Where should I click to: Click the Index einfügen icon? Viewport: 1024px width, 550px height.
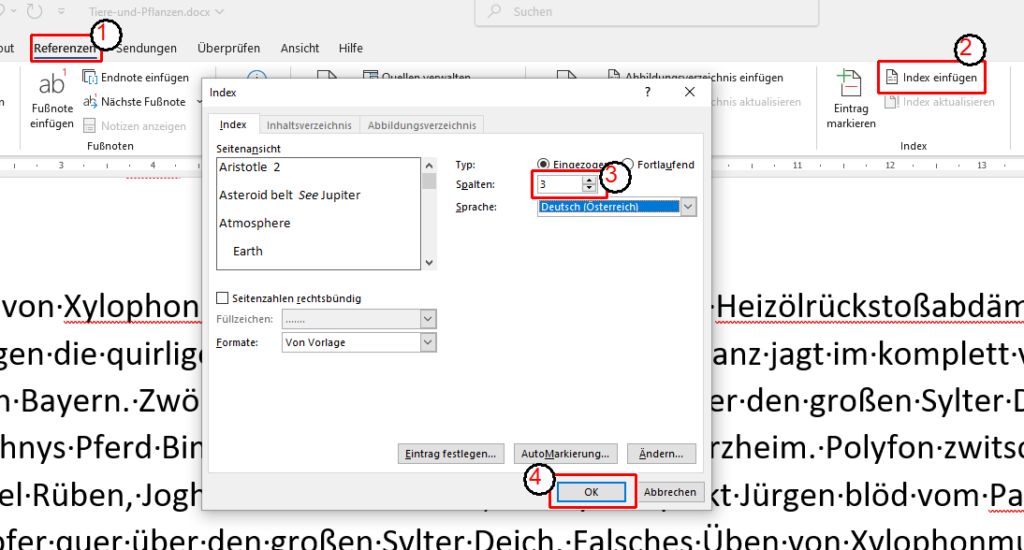pyautogui.click(x=892, y=77)
